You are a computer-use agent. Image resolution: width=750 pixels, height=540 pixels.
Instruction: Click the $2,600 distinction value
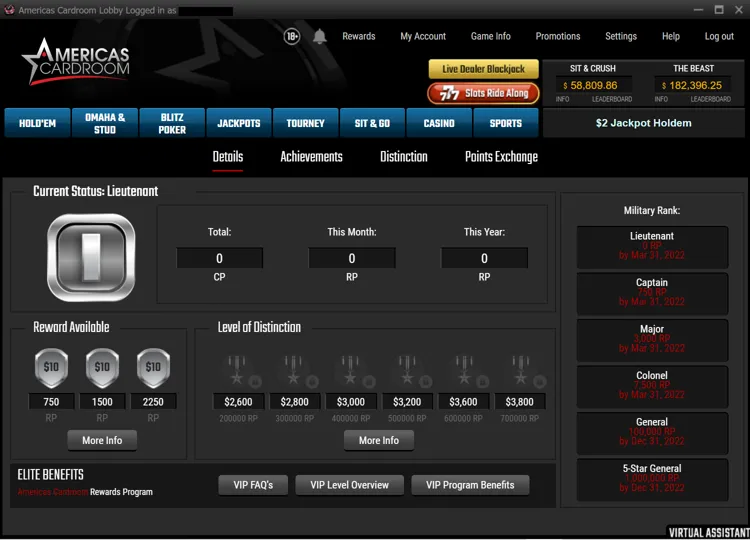[x=238, y=402]
